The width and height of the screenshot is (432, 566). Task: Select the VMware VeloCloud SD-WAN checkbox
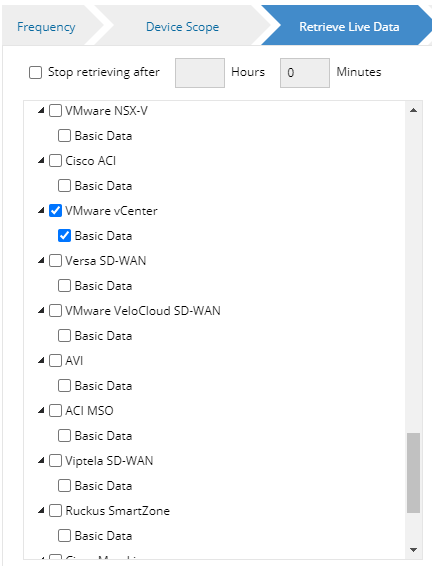[x=55, y=311]
